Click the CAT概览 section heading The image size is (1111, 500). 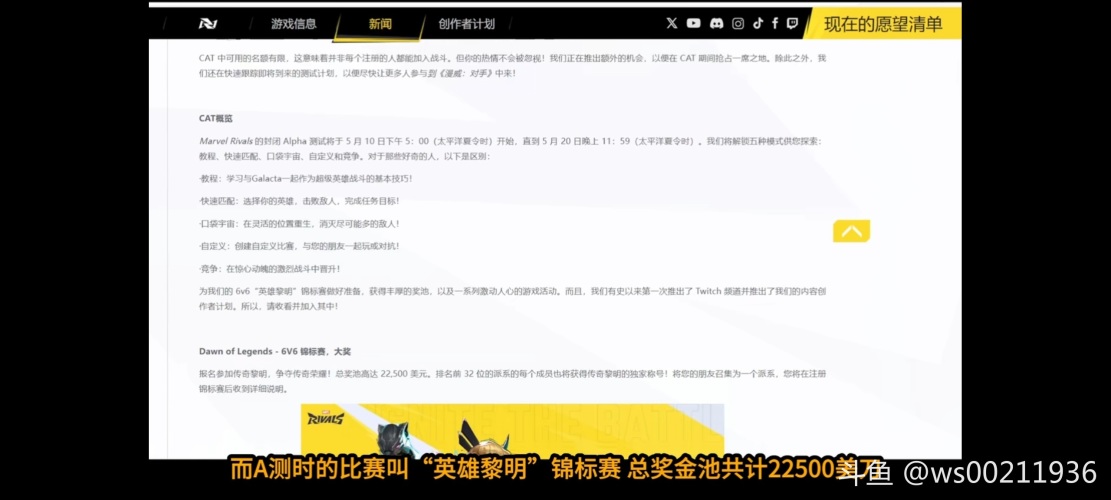click(x=216, y=118)
